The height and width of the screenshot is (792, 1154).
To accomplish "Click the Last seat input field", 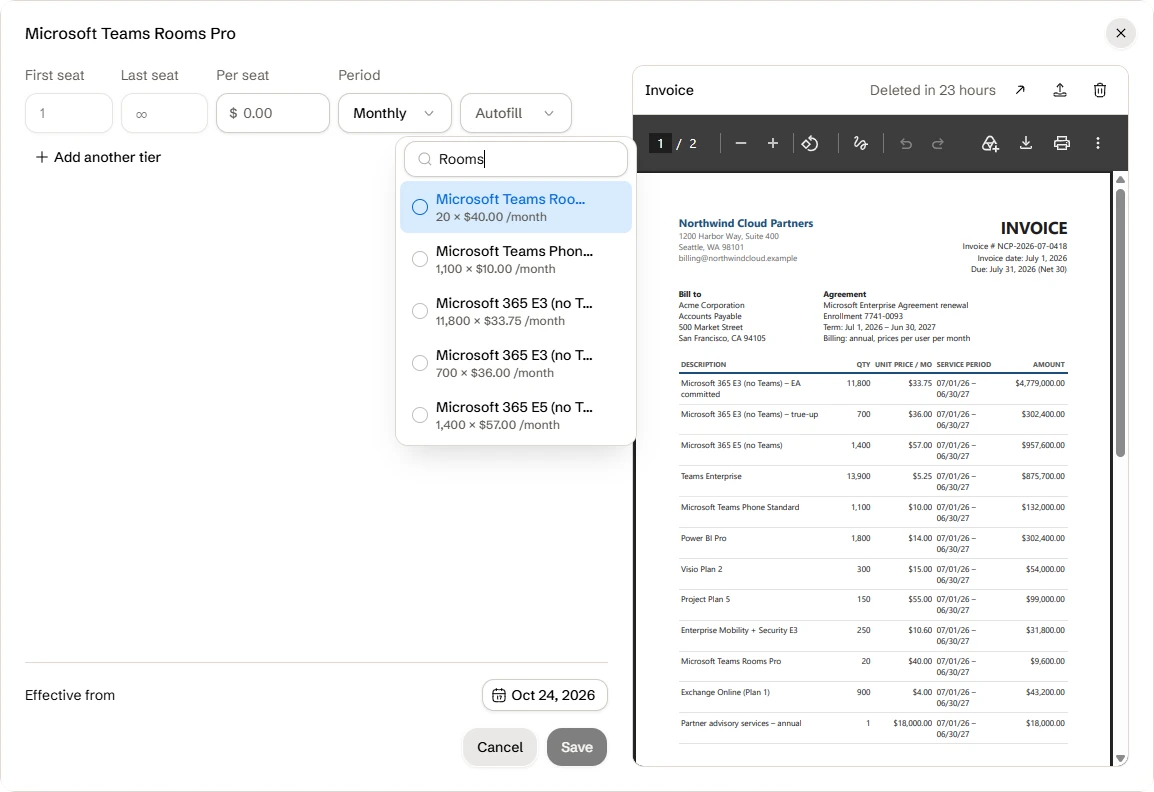I will tap(164, 113).
